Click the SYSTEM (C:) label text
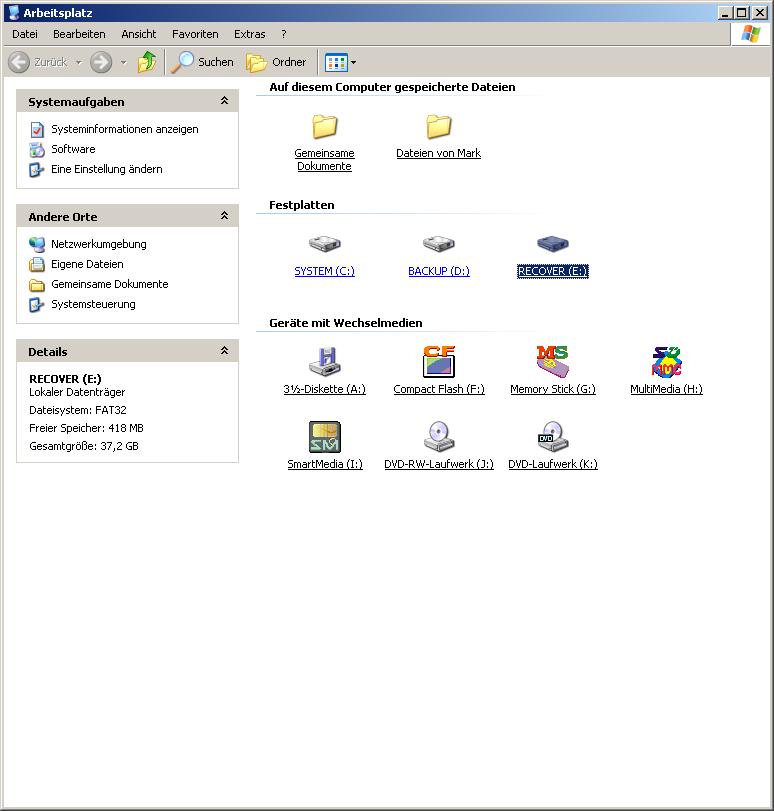The width and height of the screenshot is (774, 811). click(x=324, y=272)
